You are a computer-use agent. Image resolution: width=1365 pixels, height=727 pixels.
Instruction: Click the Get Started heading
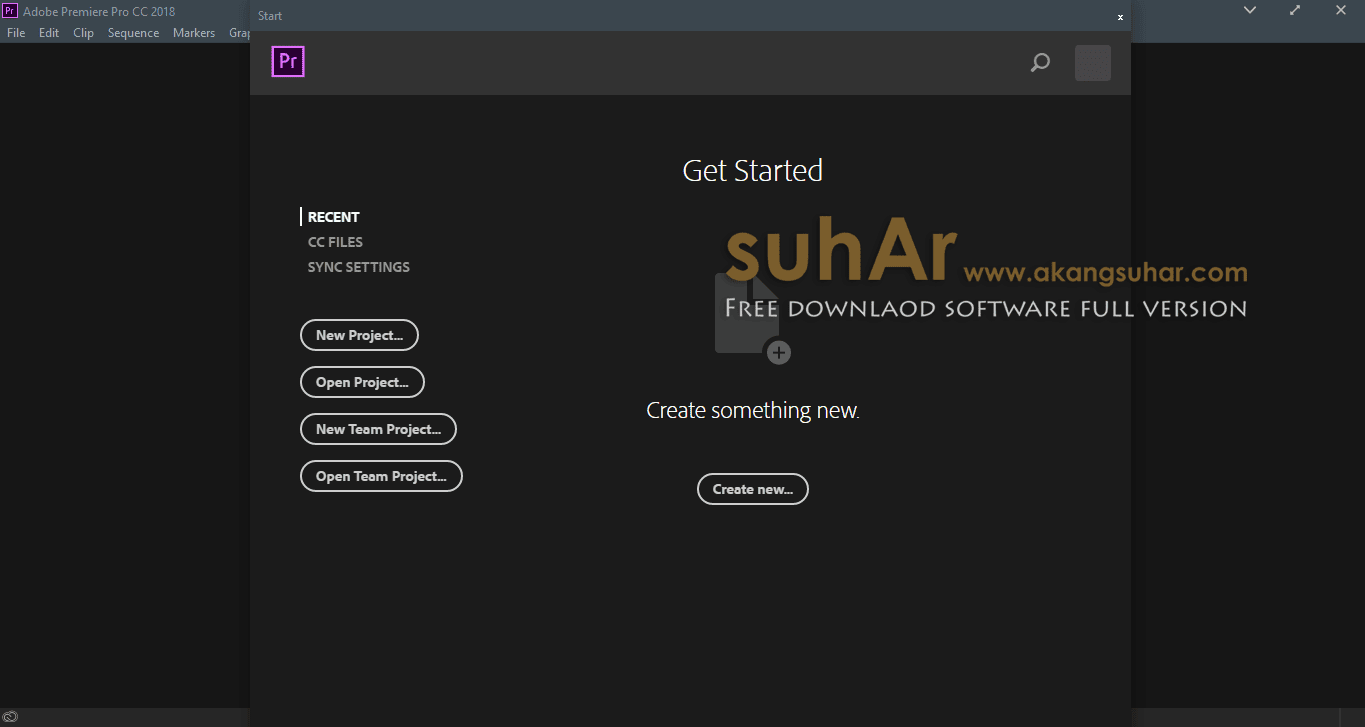(752, 171)
